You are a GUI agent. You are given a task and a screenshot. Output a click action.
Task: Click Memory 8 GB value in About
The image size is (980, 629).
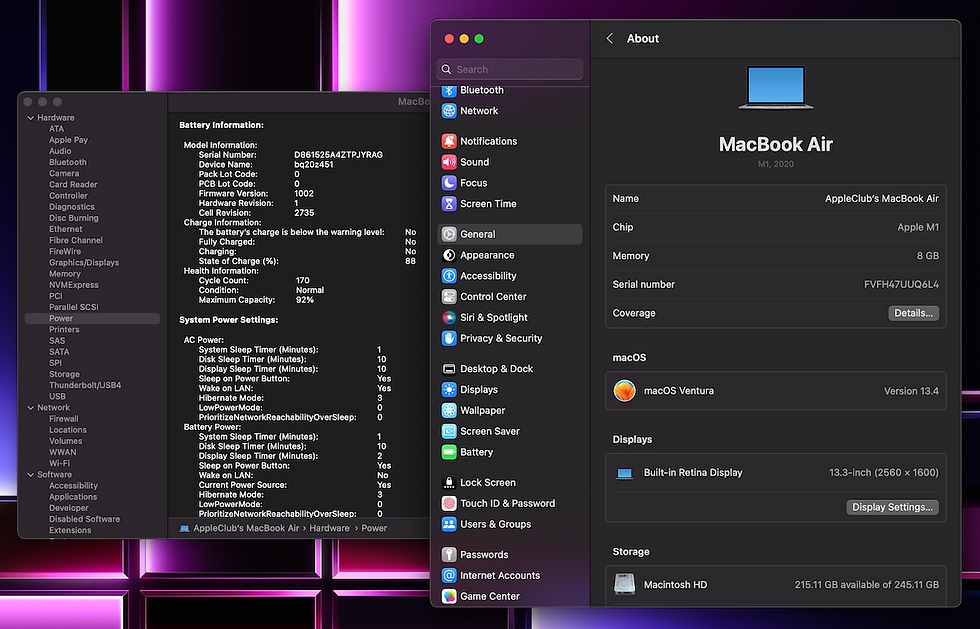click(x=928, y=256)
